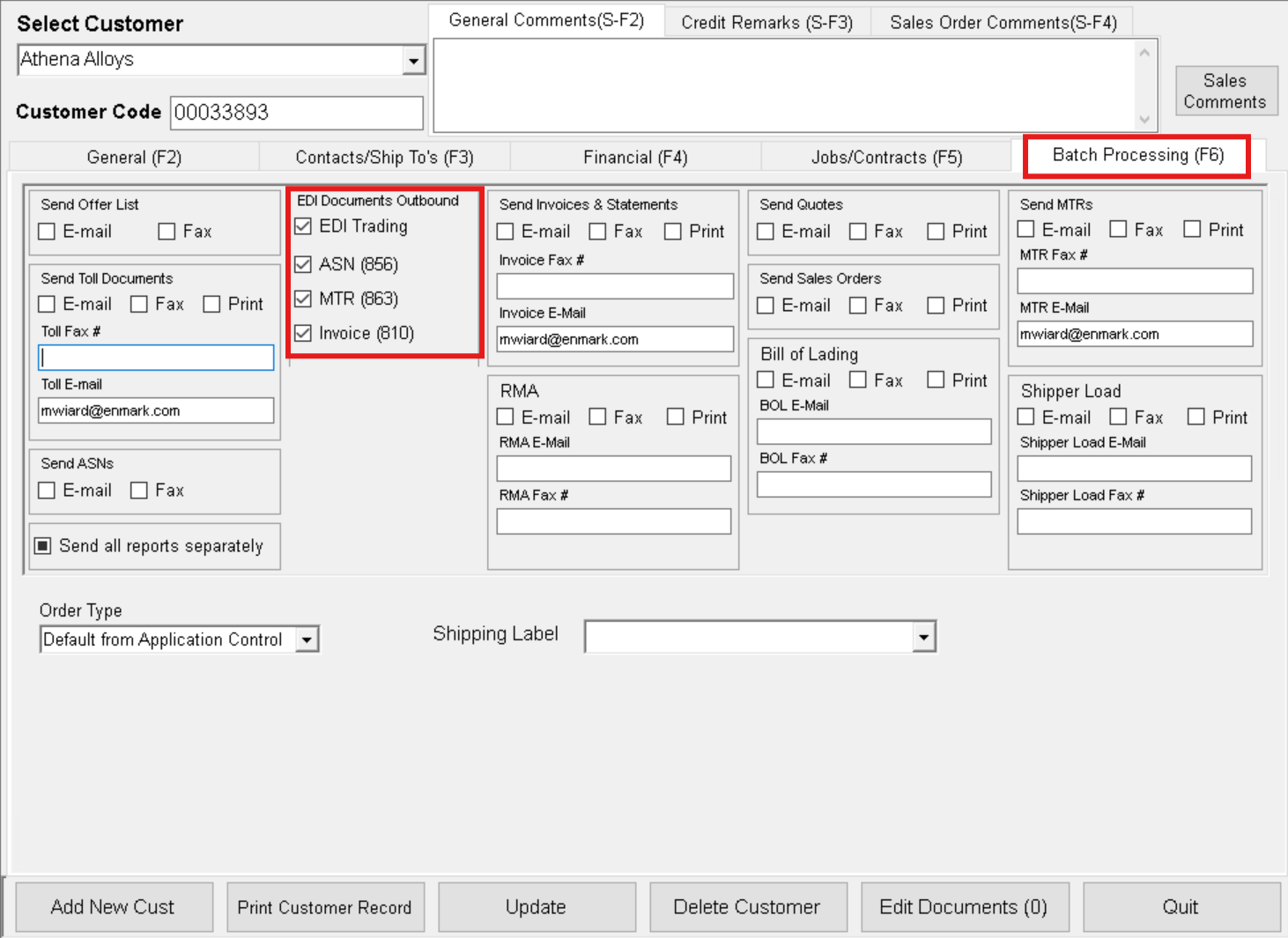Click the Delete Customer button

(x=748, y=906)
